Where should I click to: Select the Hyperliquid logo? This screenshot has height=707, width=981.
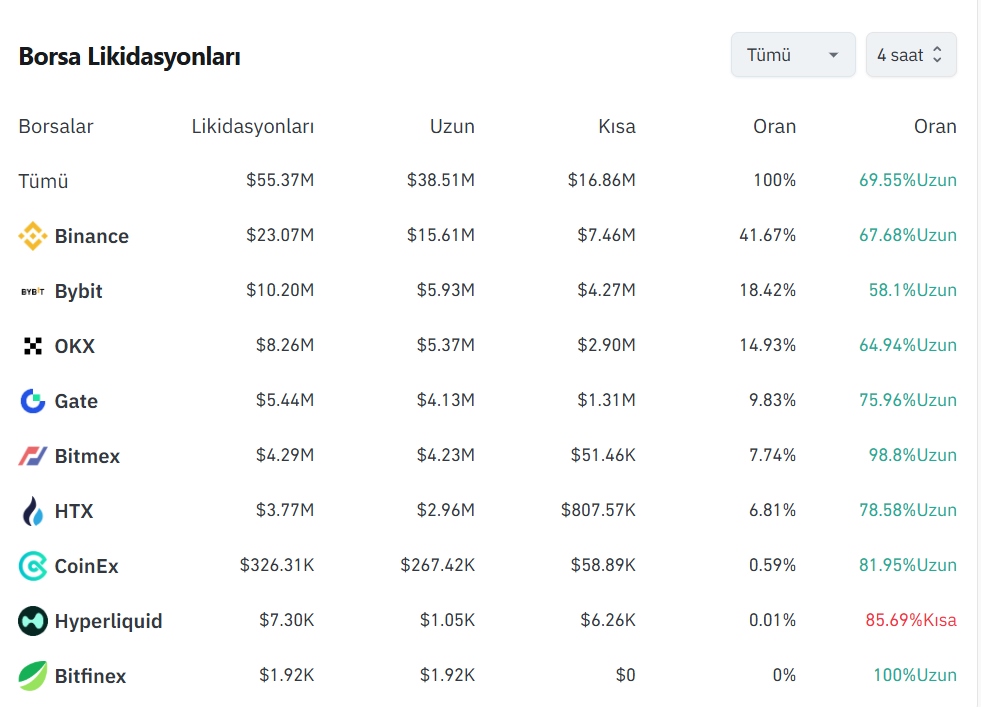30,620
